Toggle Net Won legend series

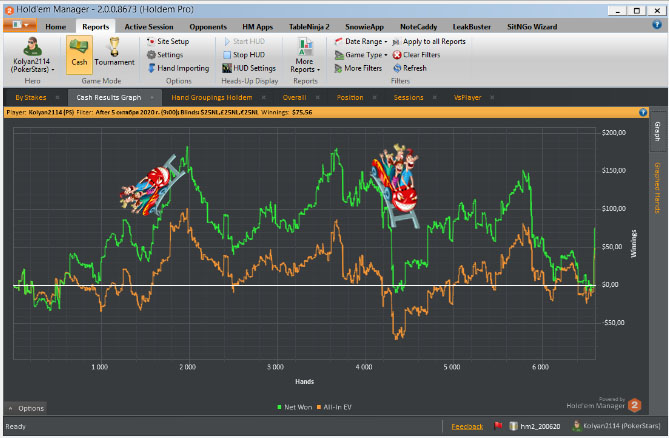(294, 407)
